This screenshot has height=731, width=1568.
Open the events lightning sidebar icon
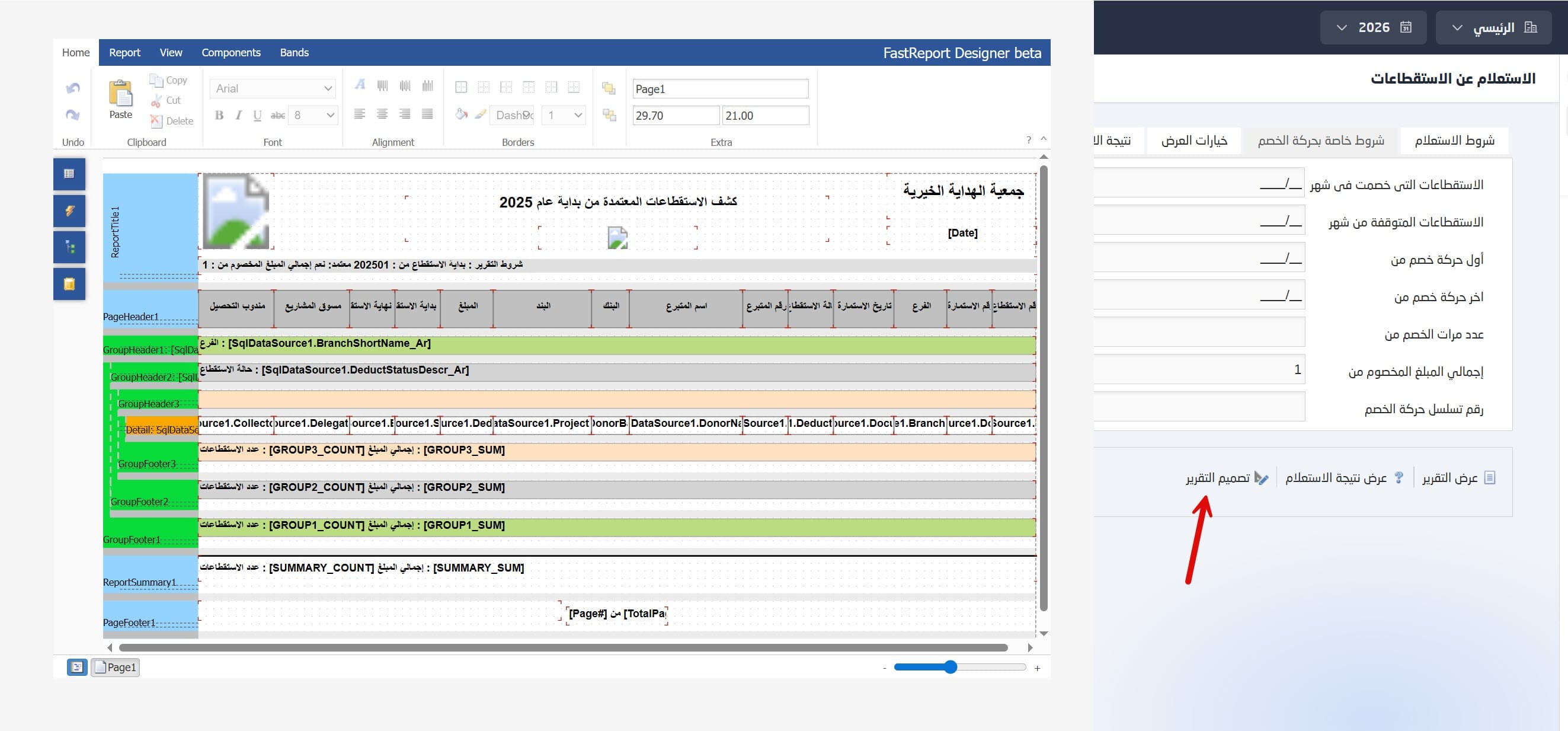point(69,211)
